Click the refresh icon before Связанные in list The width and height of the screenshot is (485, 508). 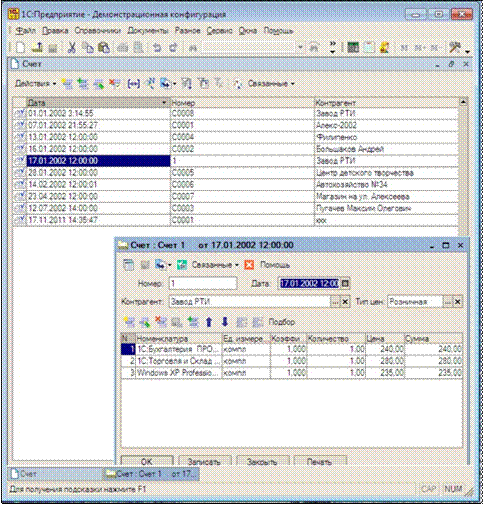237,84
